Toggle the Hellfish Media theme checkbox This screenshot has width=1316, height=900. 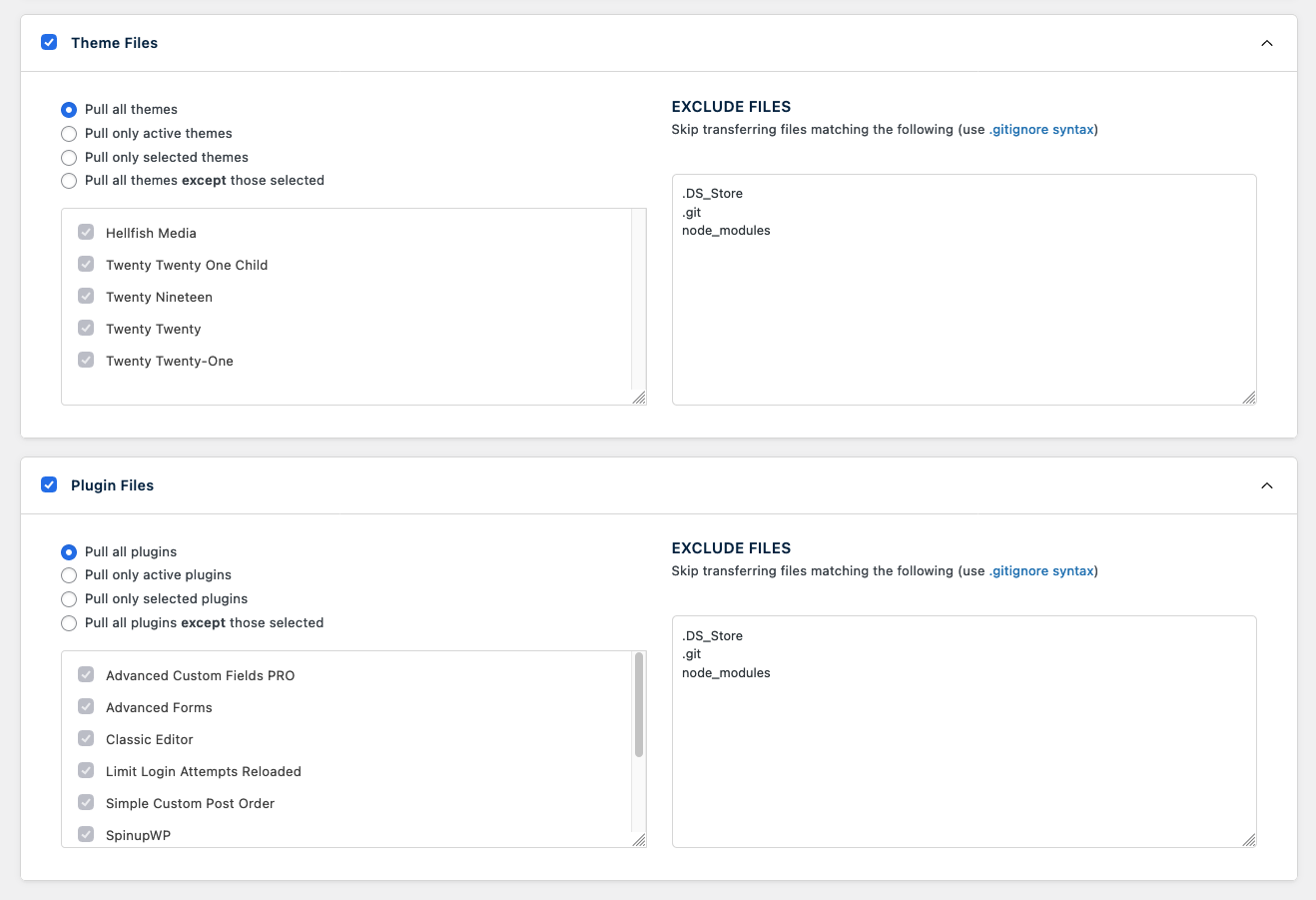click(86, 233)
